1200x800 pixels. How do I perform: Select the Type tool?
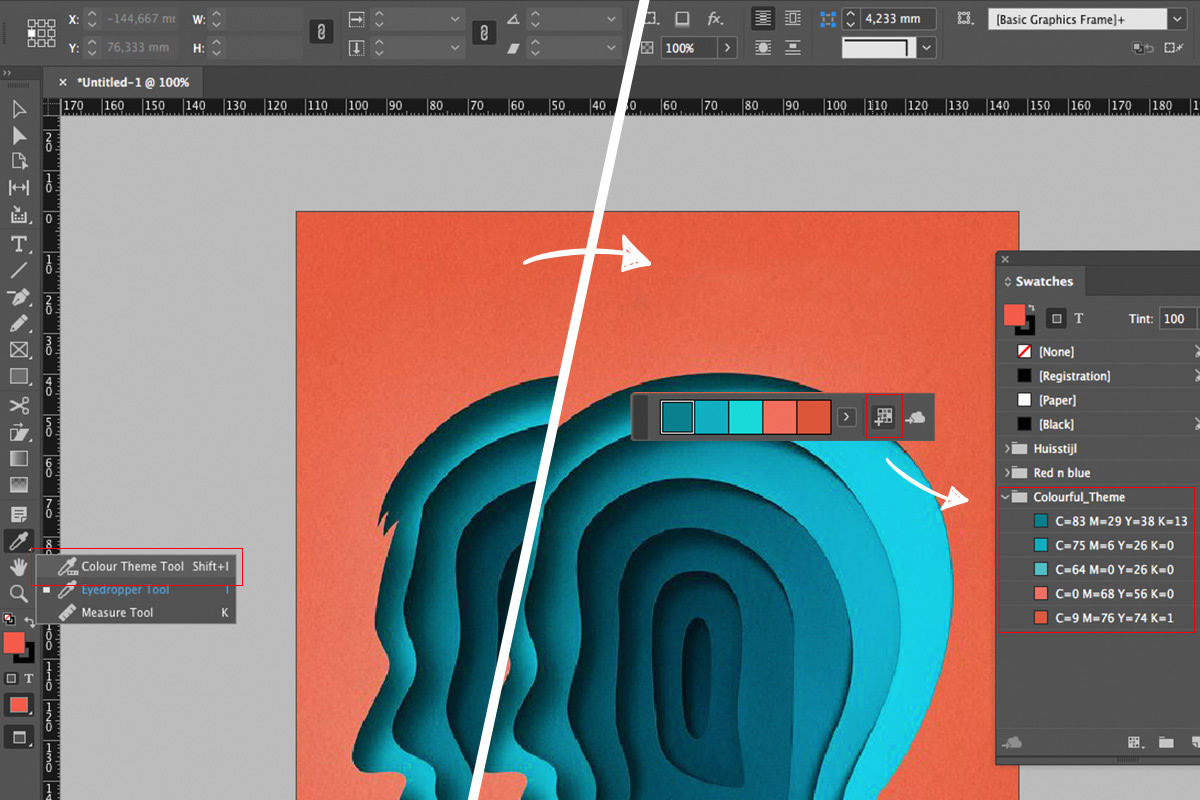click(18, 244)
